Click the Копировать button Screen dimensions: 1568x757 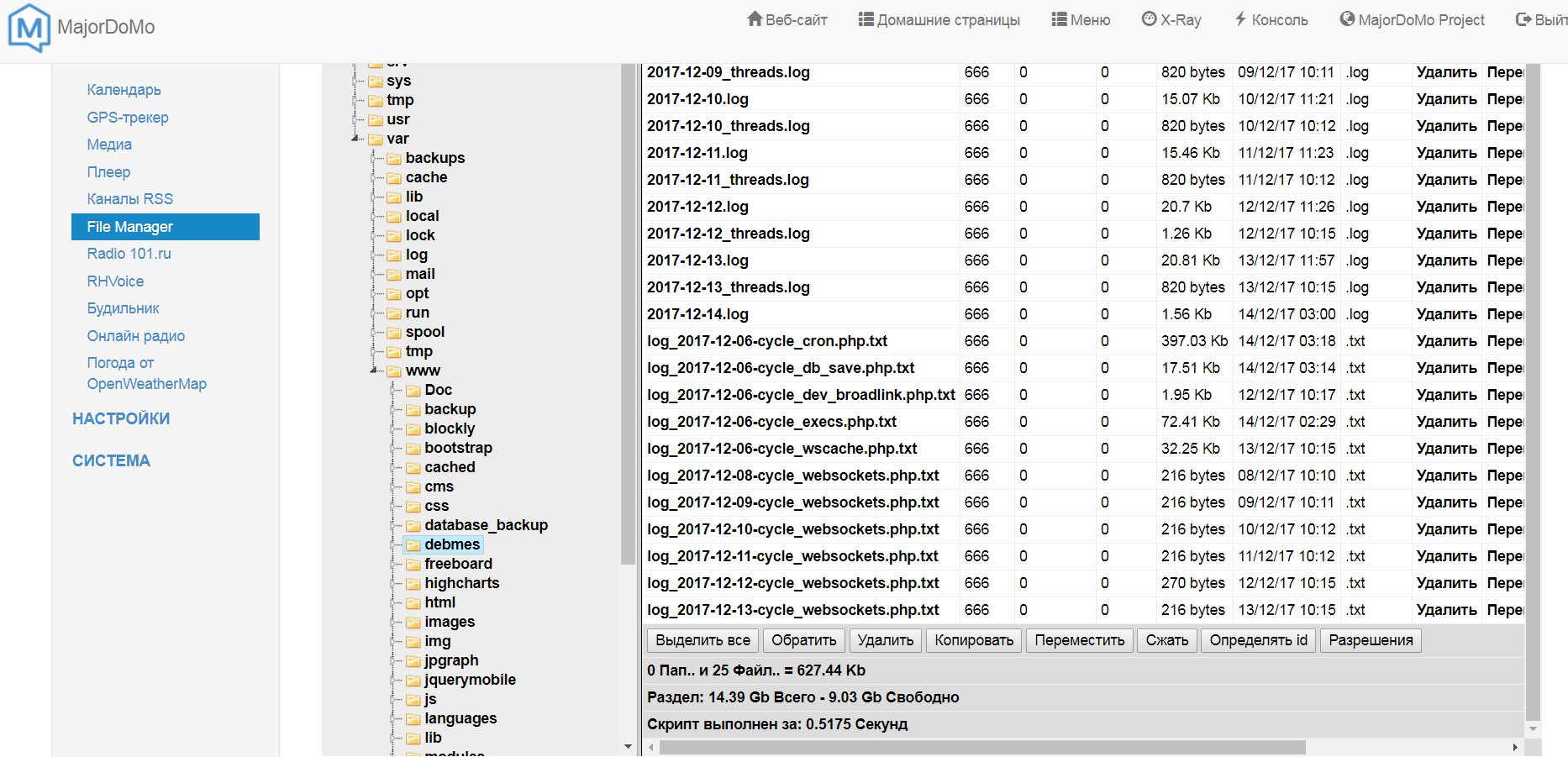[974, 640]
